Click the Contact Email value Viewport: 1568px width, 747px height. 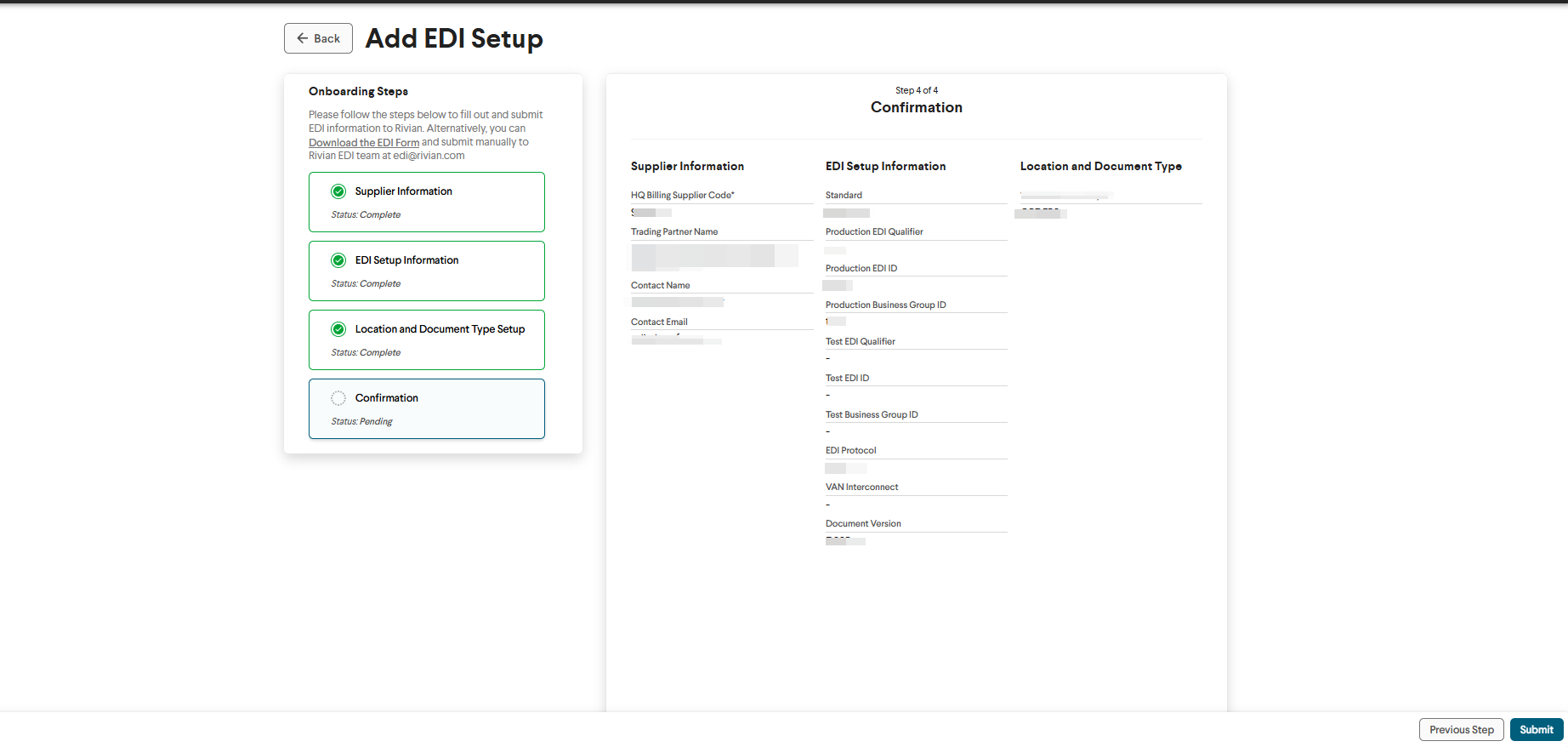coord(677,340)
